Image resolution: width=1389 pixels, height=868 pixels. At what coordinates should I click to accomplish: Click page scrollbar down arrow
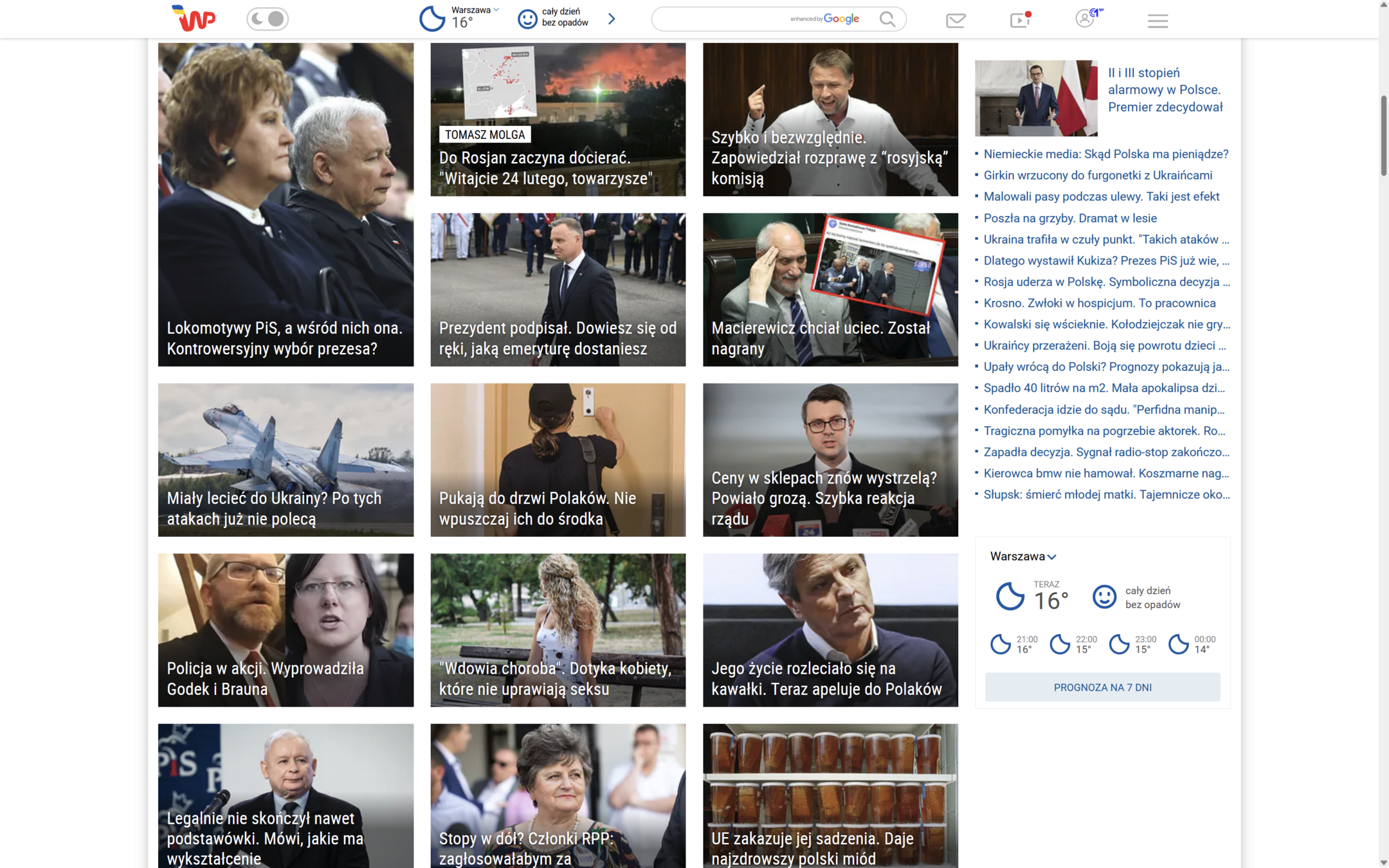click(x=1383, y=862)
